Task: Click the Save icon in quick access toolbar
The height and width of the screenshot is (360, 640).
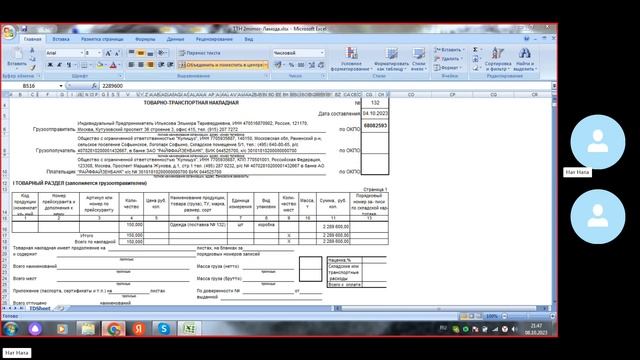Action: tap(24, 29)
